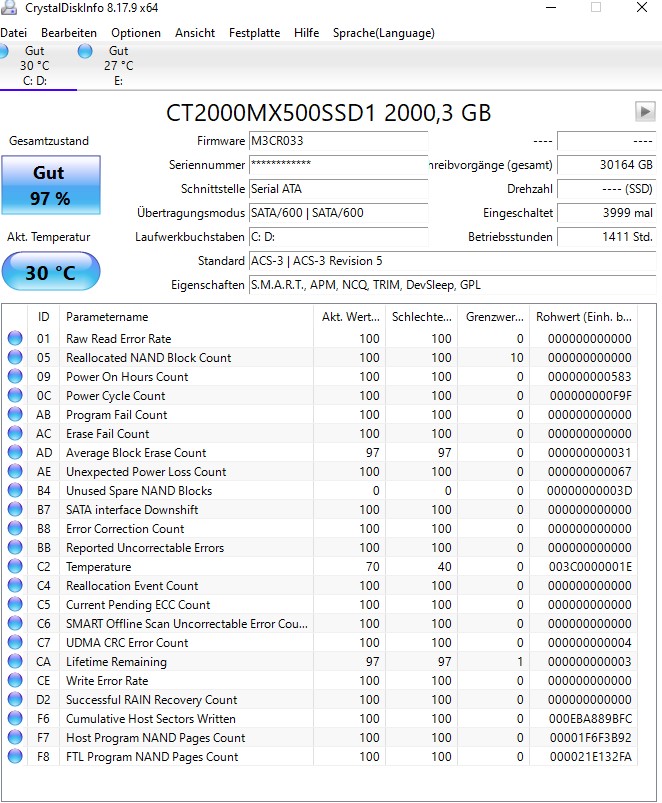This screenshot has height=803, width=662.
Task: Click status icon for Reallocation Event Count
Action: 15,585
